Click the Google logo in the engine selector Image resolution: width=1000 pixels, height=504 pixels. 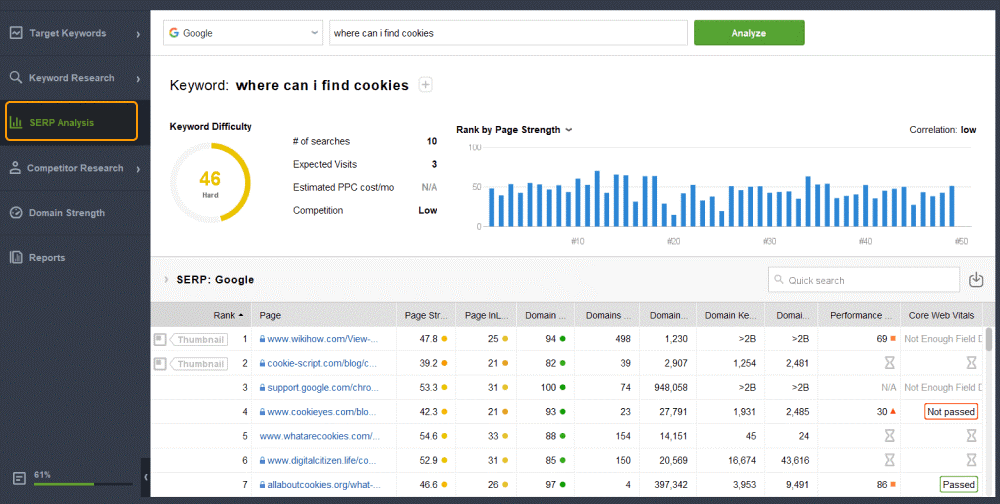click(174, 33)
